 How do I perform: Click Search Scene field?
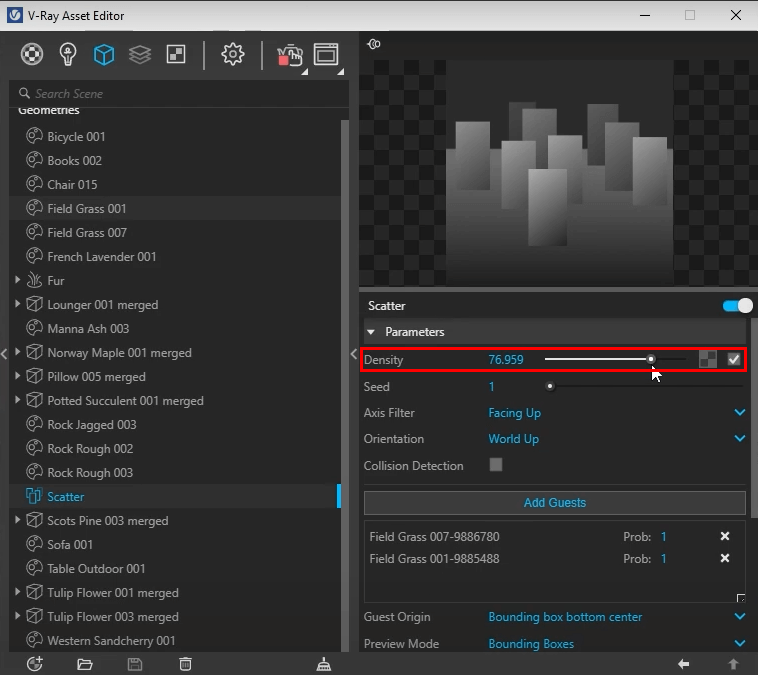pos(179,93)
